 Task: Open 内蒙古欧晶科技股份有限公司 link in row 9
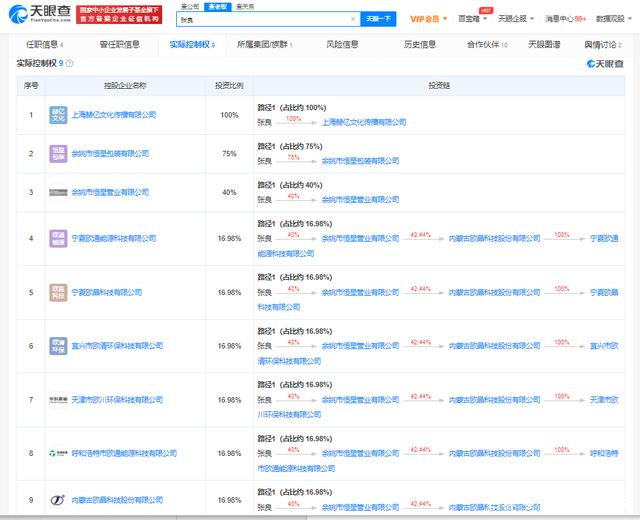118,499
